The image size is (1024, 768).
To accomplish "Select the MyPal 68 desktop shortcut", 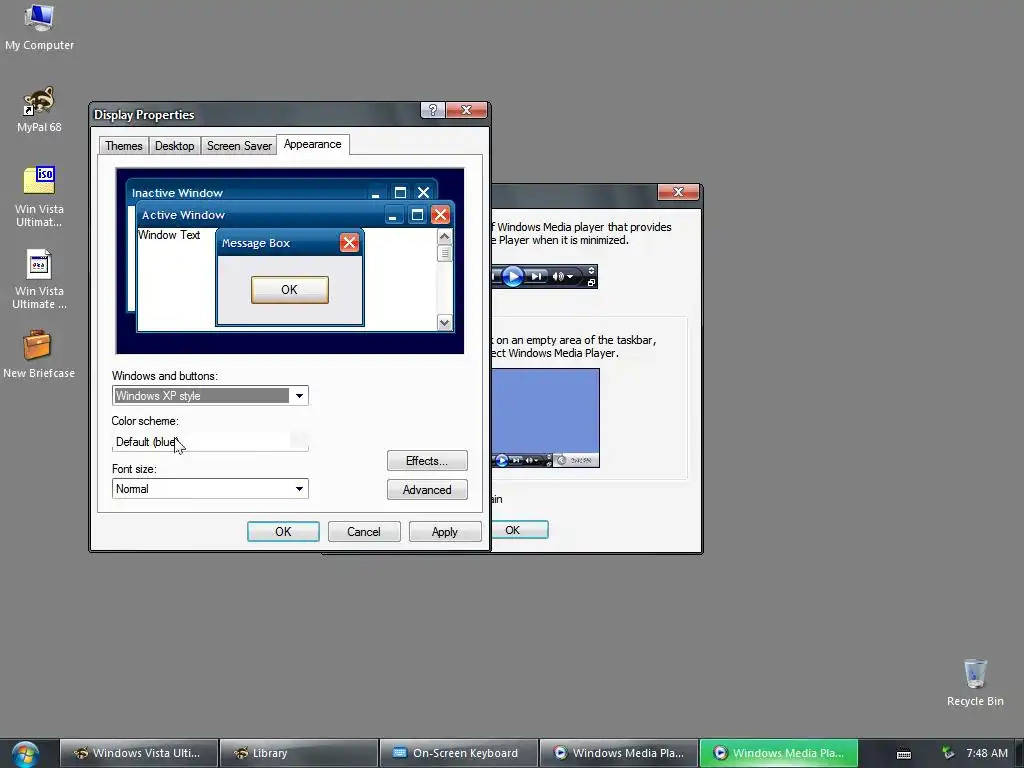I will click(x=39, y=110).
